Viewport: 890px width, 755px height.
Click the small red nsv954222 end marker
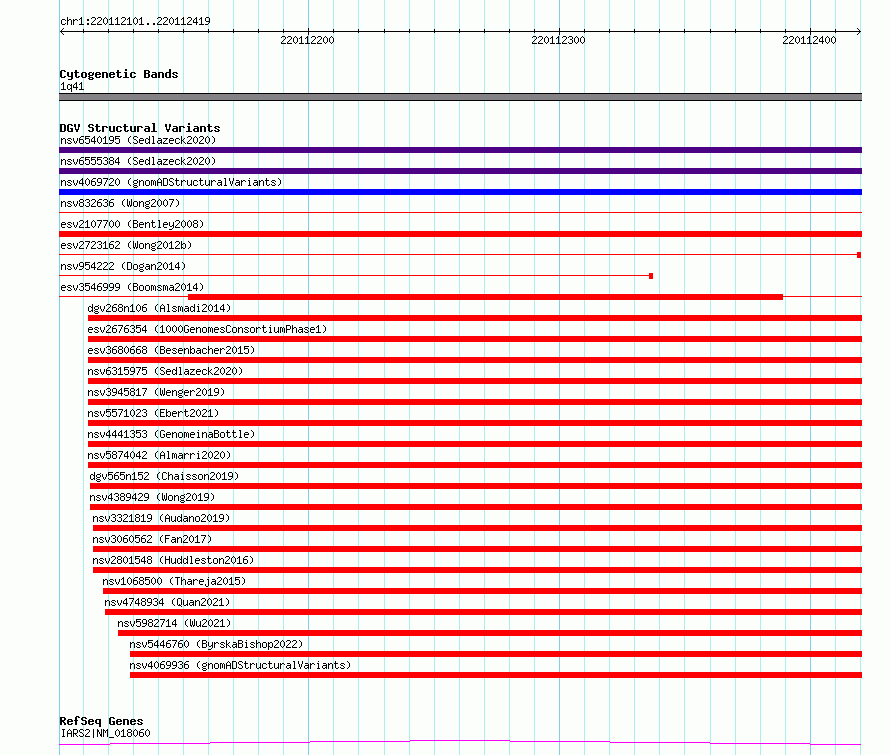pyautogui.click(x=651, y=276)
